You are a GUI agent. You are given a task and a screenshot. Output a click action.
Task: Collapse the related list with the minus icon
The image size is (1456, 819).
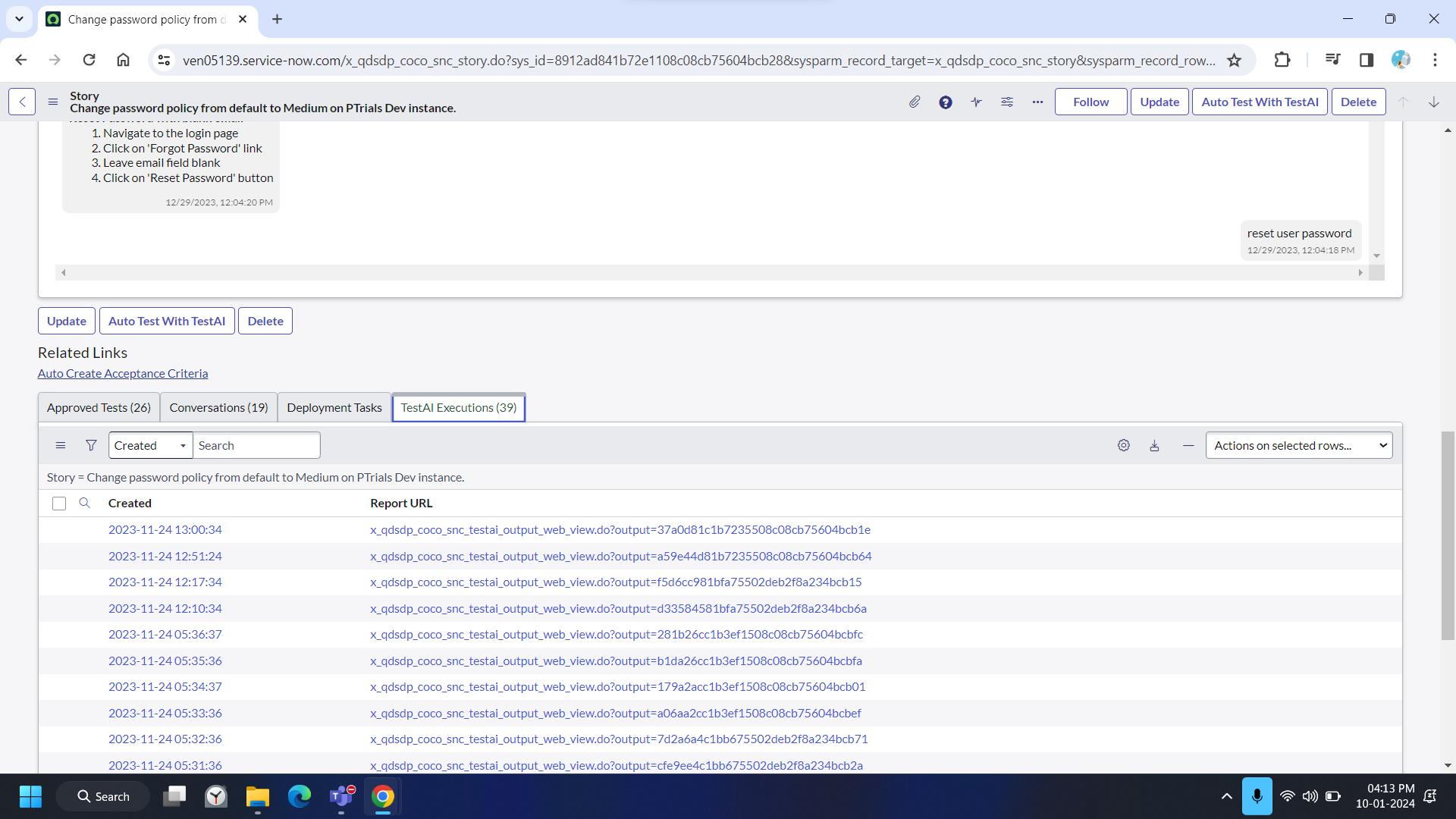1188,445
